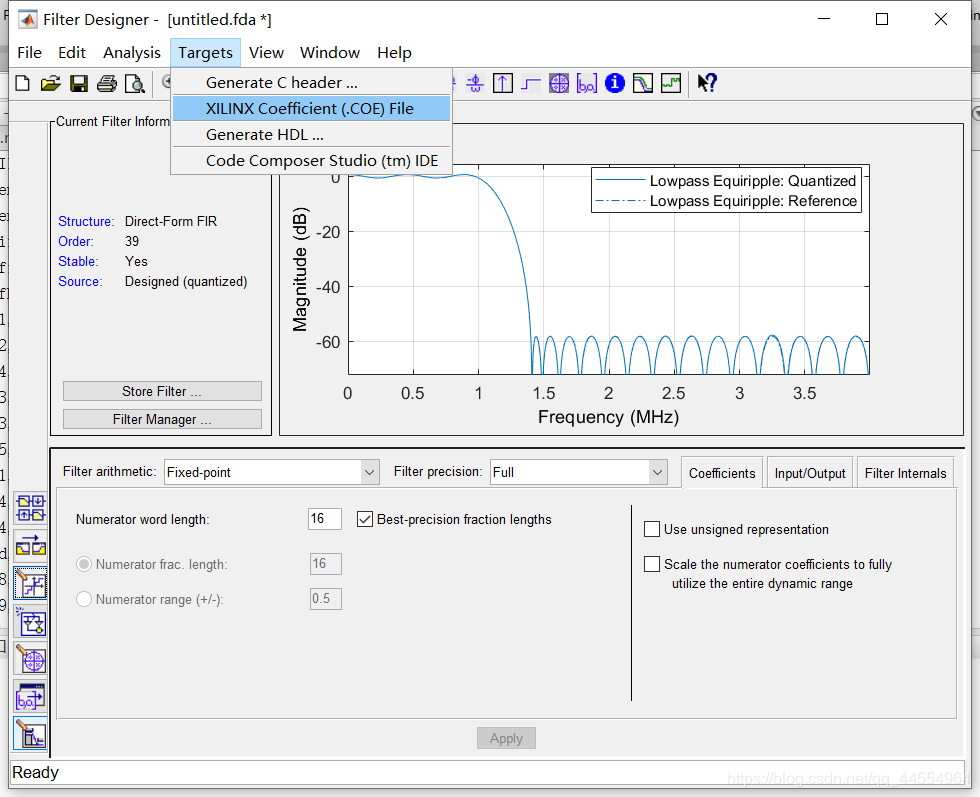Click the MATLAB logo in title bar
980x797 pixels.
[x=28, y=19]
